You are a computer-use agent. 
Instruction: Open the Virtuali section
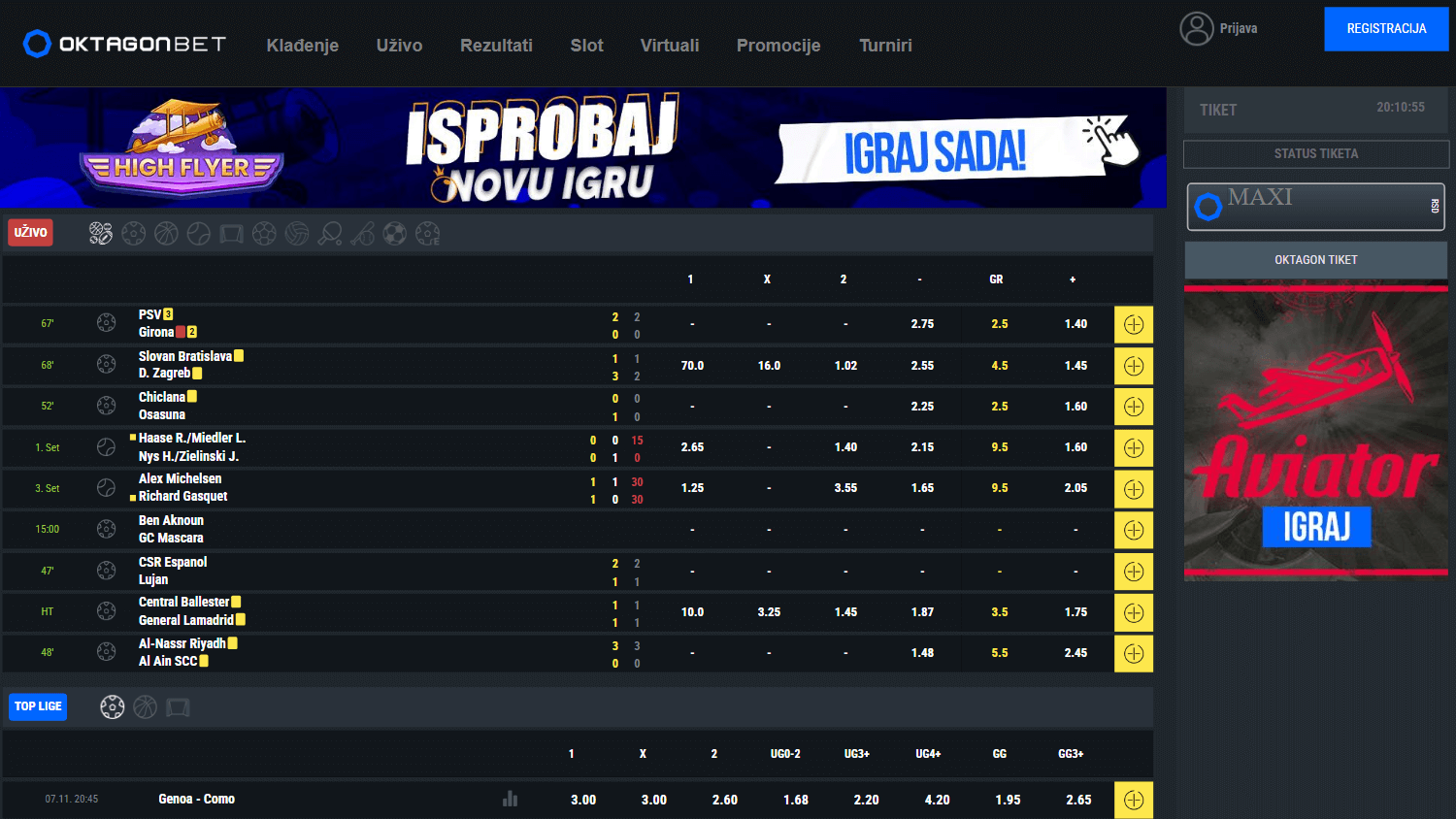click(x=670, y=46)
